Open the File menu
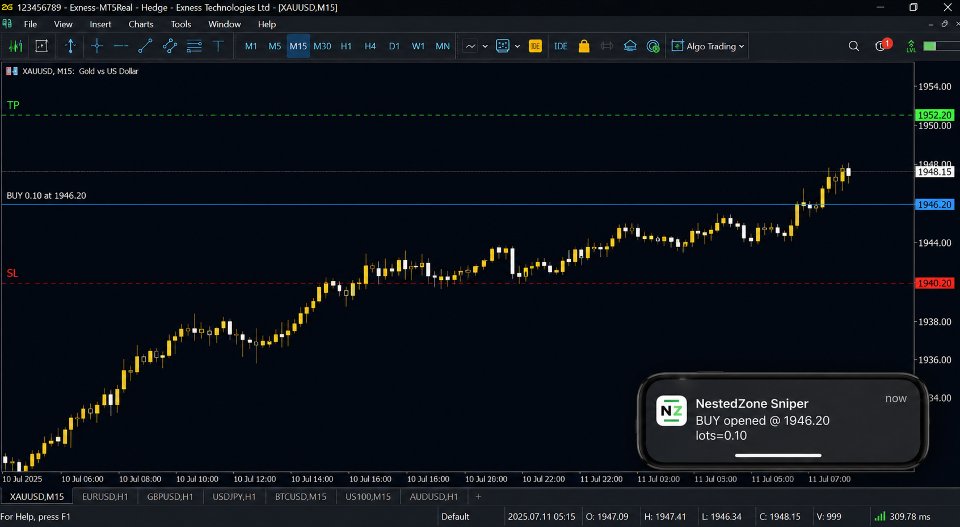 tap(31, 24)
